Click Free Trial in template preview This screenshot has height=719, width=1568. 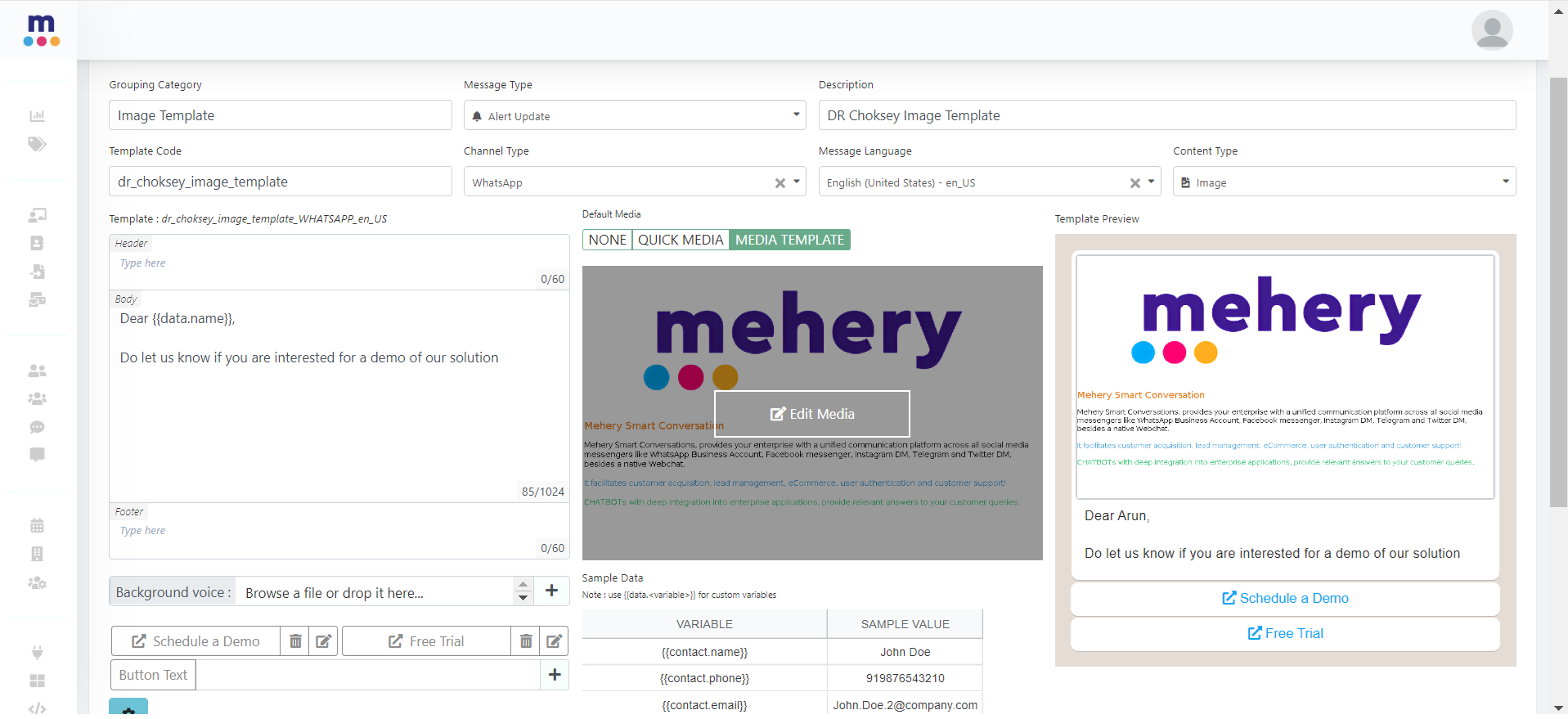click(x=1285, y=633)
